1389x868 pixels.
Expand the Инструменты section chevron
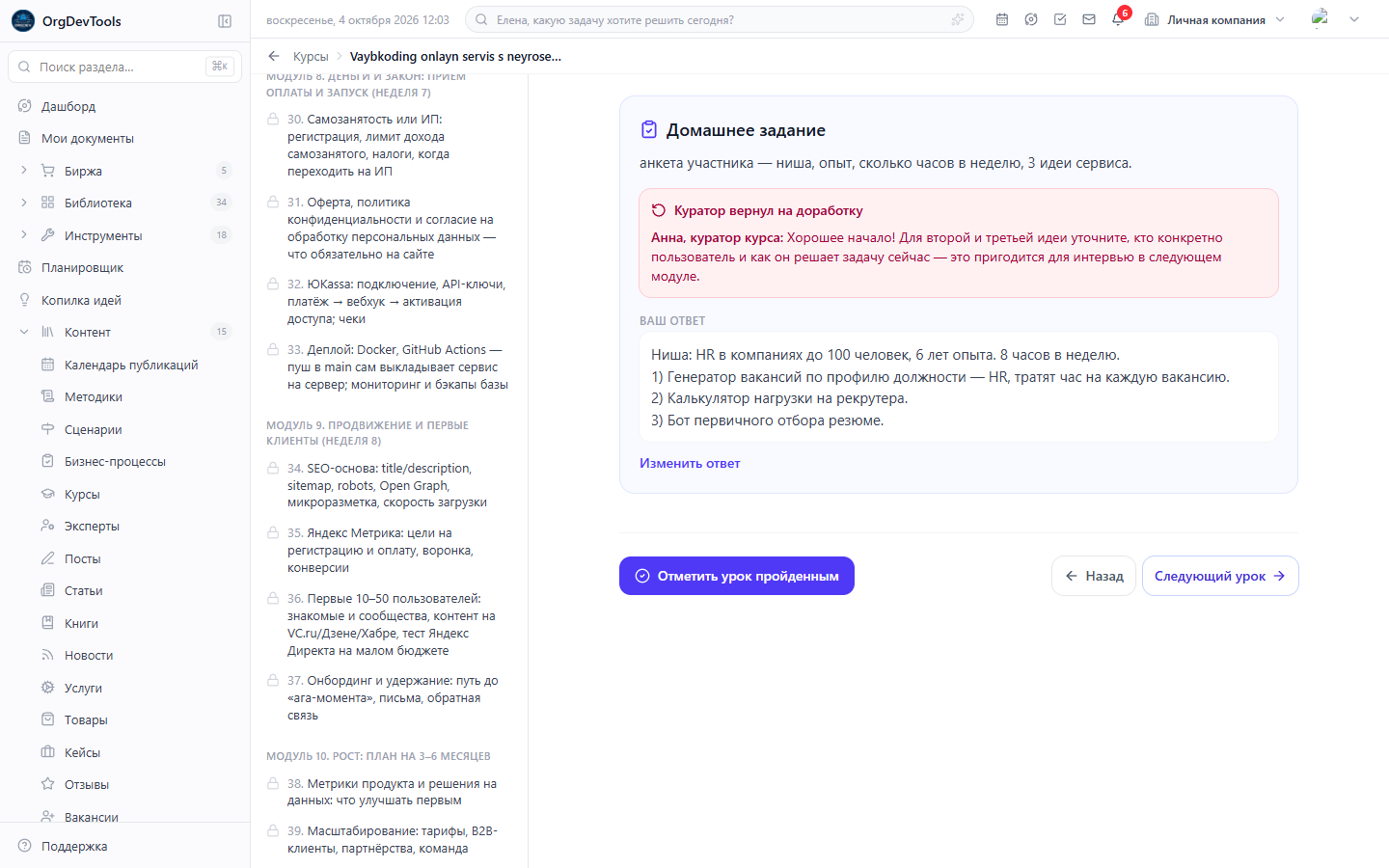tap(24, 235)
